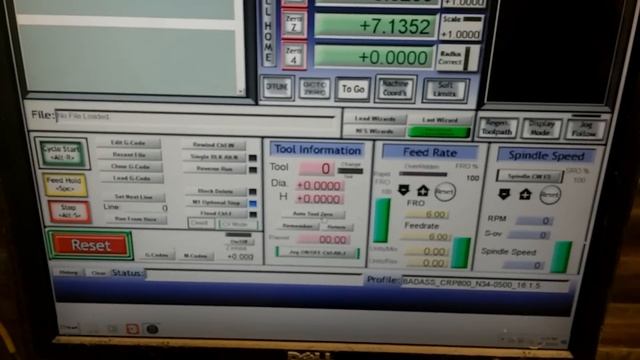640x360 pixels.
Task: Toggle the Block Delete option
Action: 215,191
